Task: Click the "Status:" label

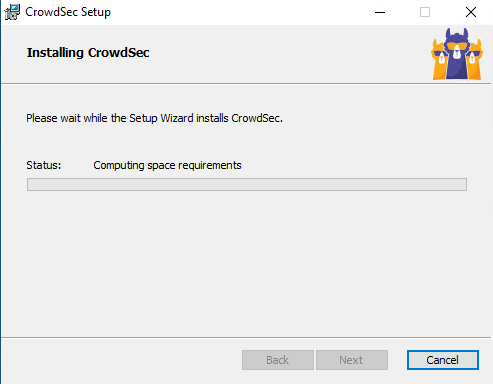Action: (x=44, y=165)
